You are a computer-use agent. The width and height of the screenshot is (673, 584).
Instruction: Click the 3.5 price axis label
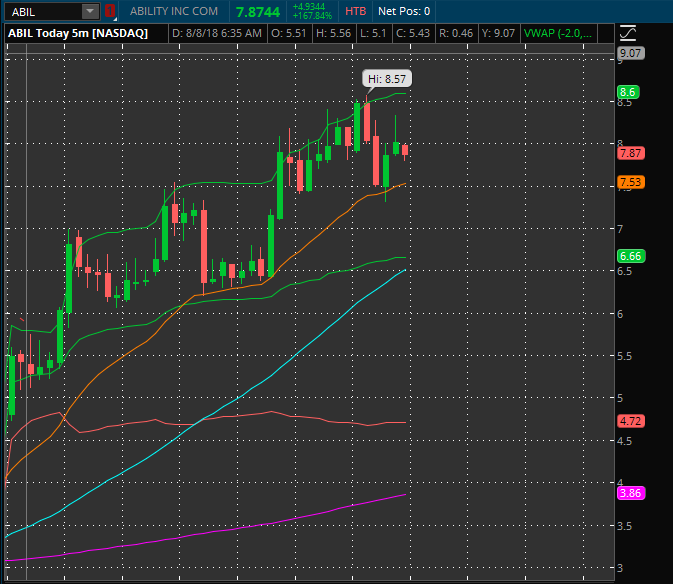[x=624, y=526]
